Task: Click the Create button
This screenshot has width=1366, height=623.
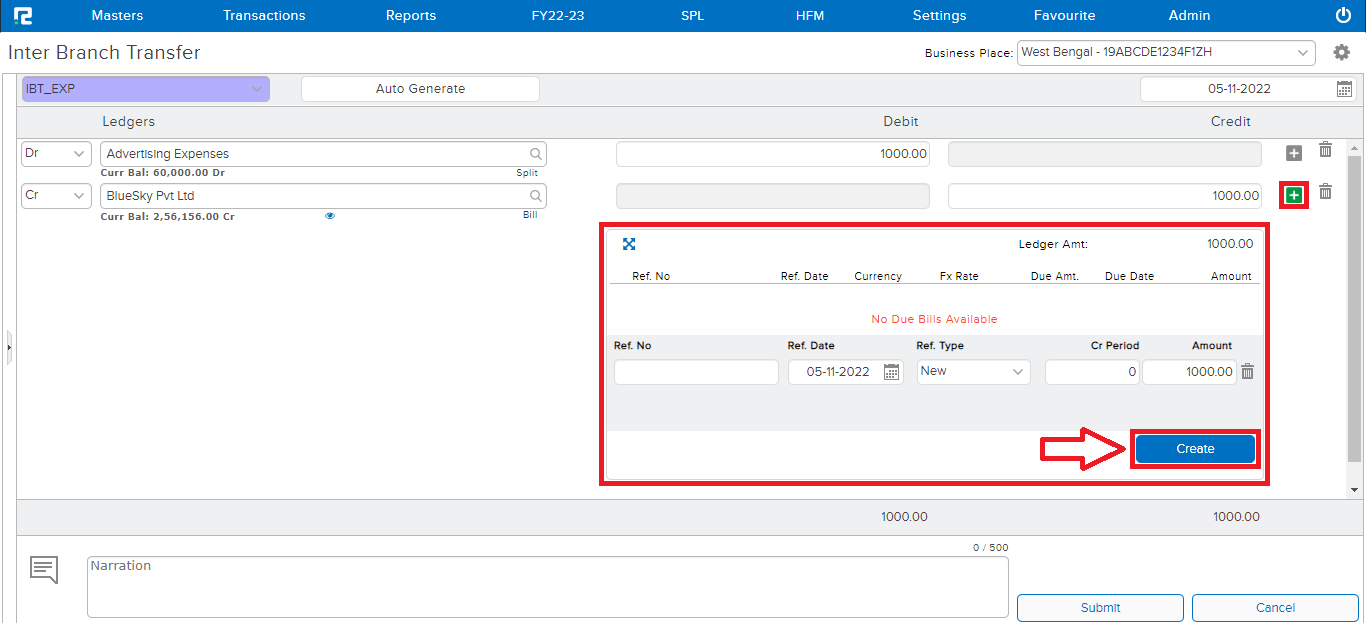Action: click(1195, 449)
